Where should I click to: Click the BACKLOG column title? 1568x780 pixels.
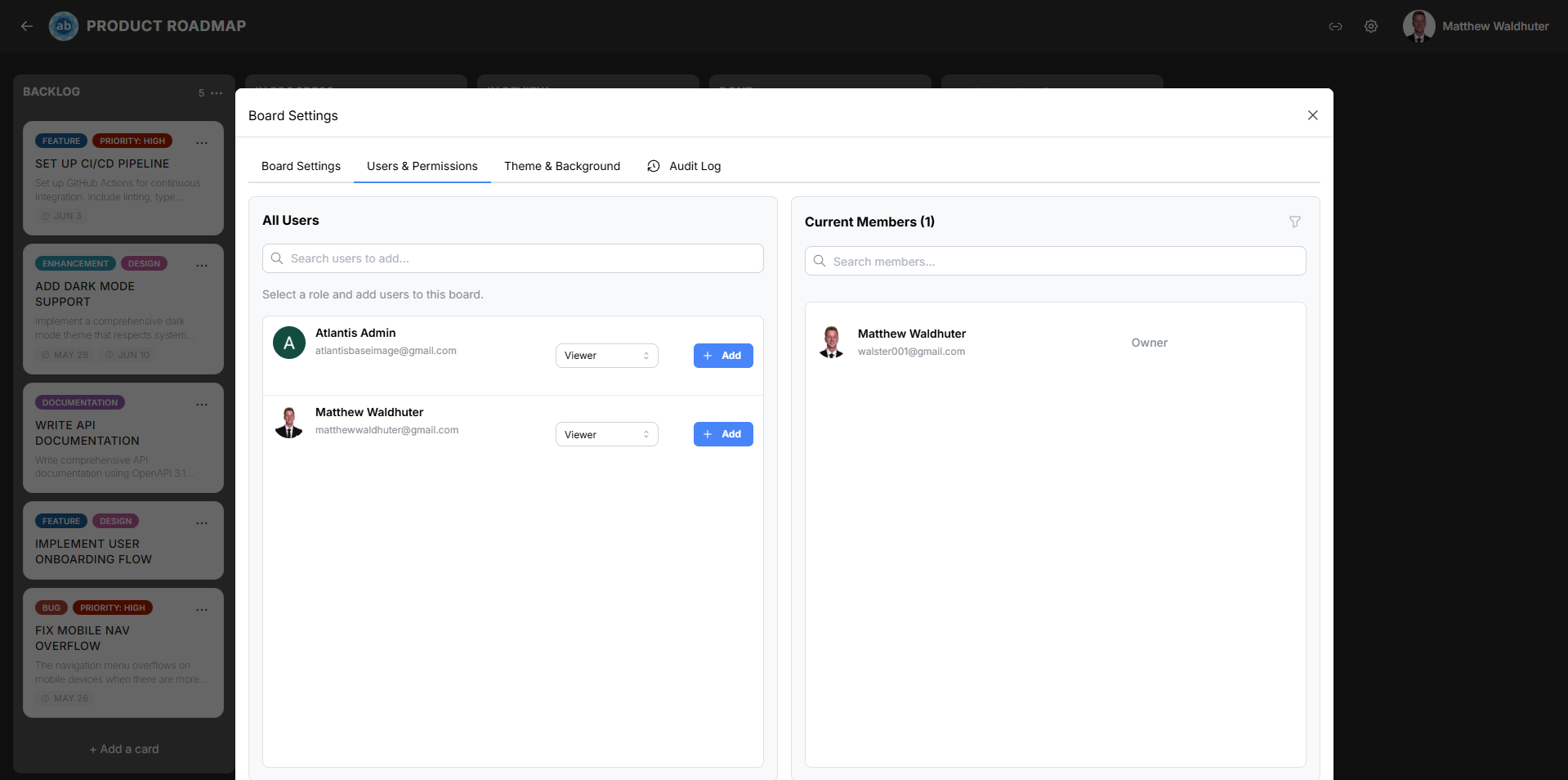coord(51,92)
